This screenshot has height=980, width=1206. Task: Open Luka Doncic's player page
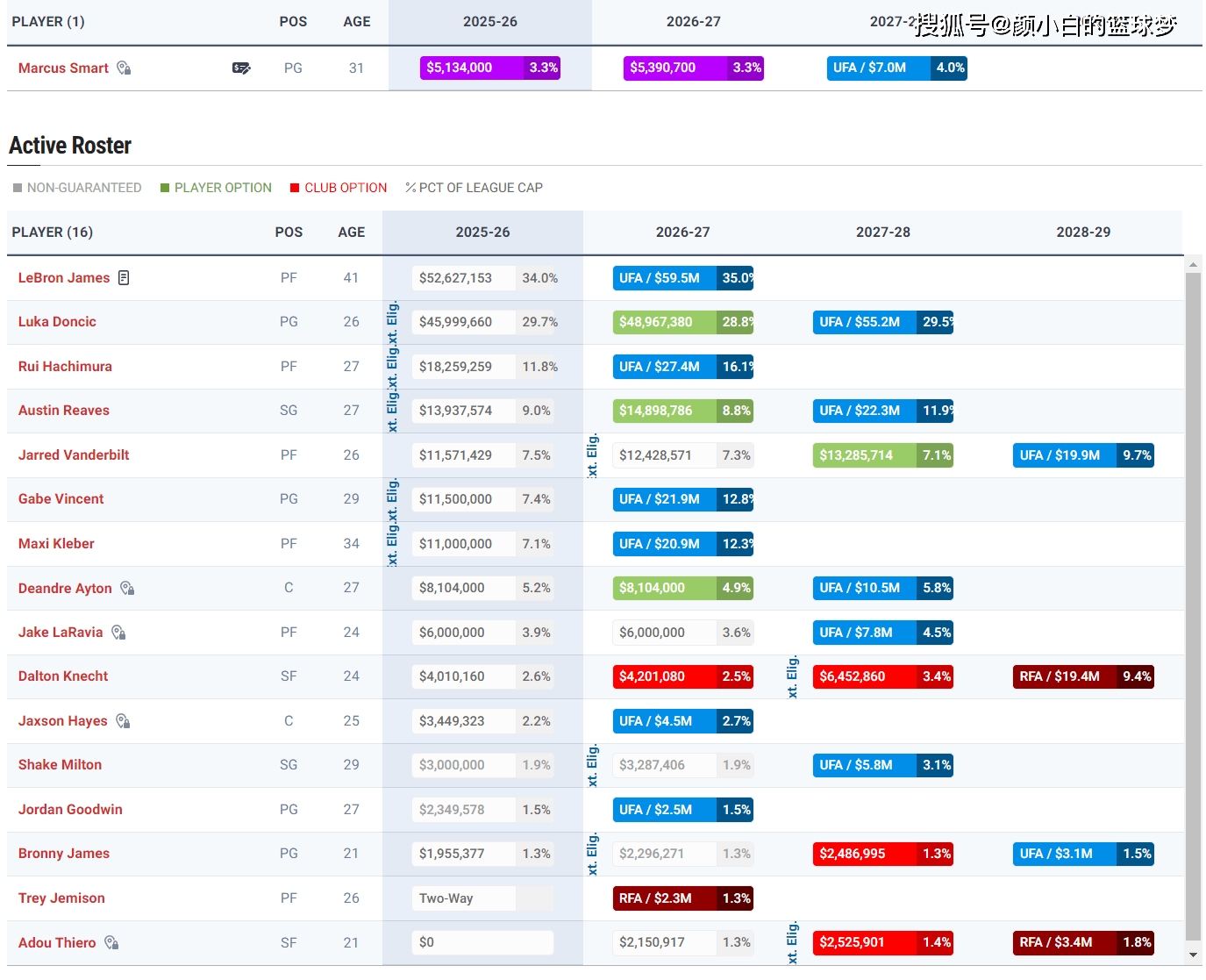coord(57,322)
